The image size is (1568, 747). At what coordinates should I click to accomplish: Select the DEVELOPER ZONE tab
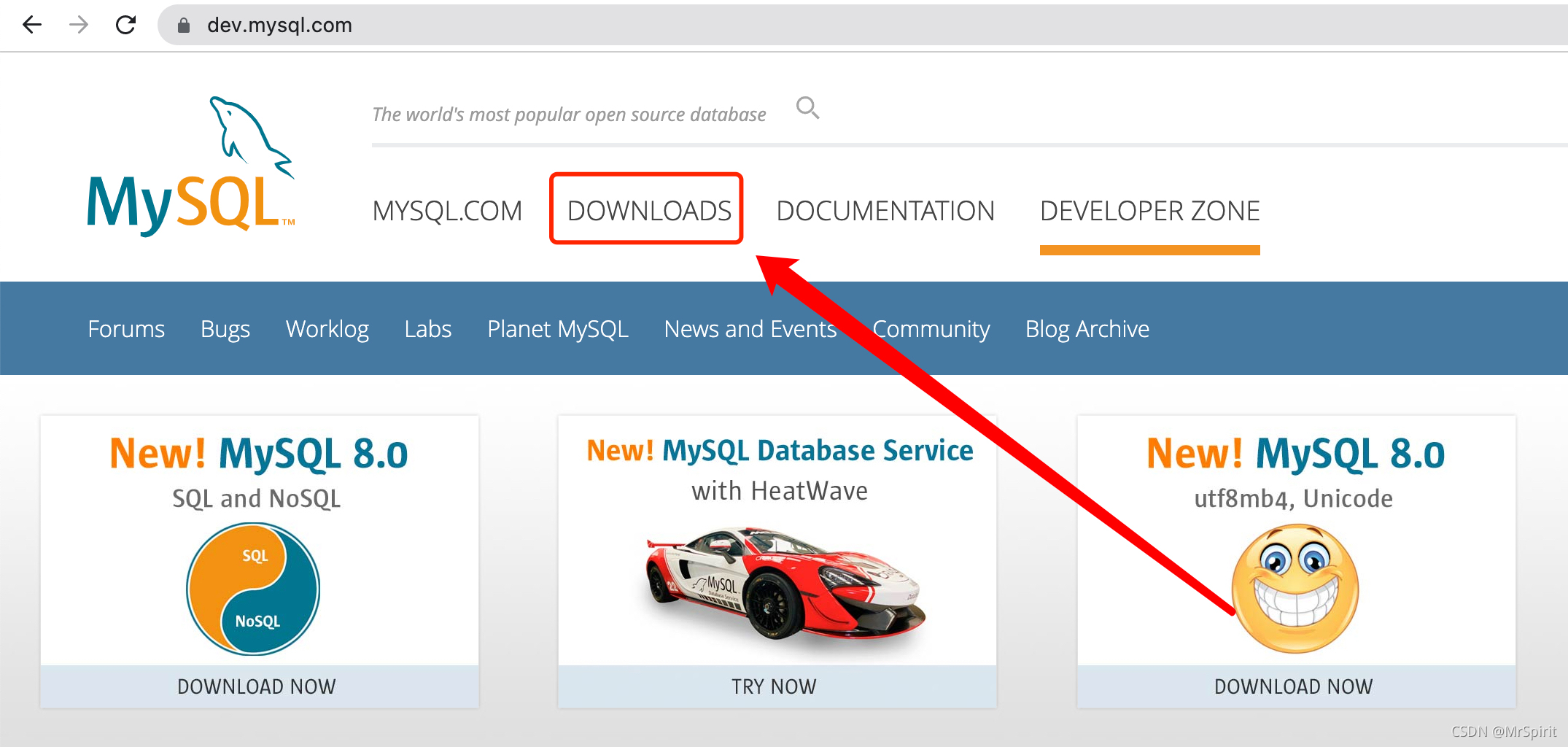pos(1150,211)
